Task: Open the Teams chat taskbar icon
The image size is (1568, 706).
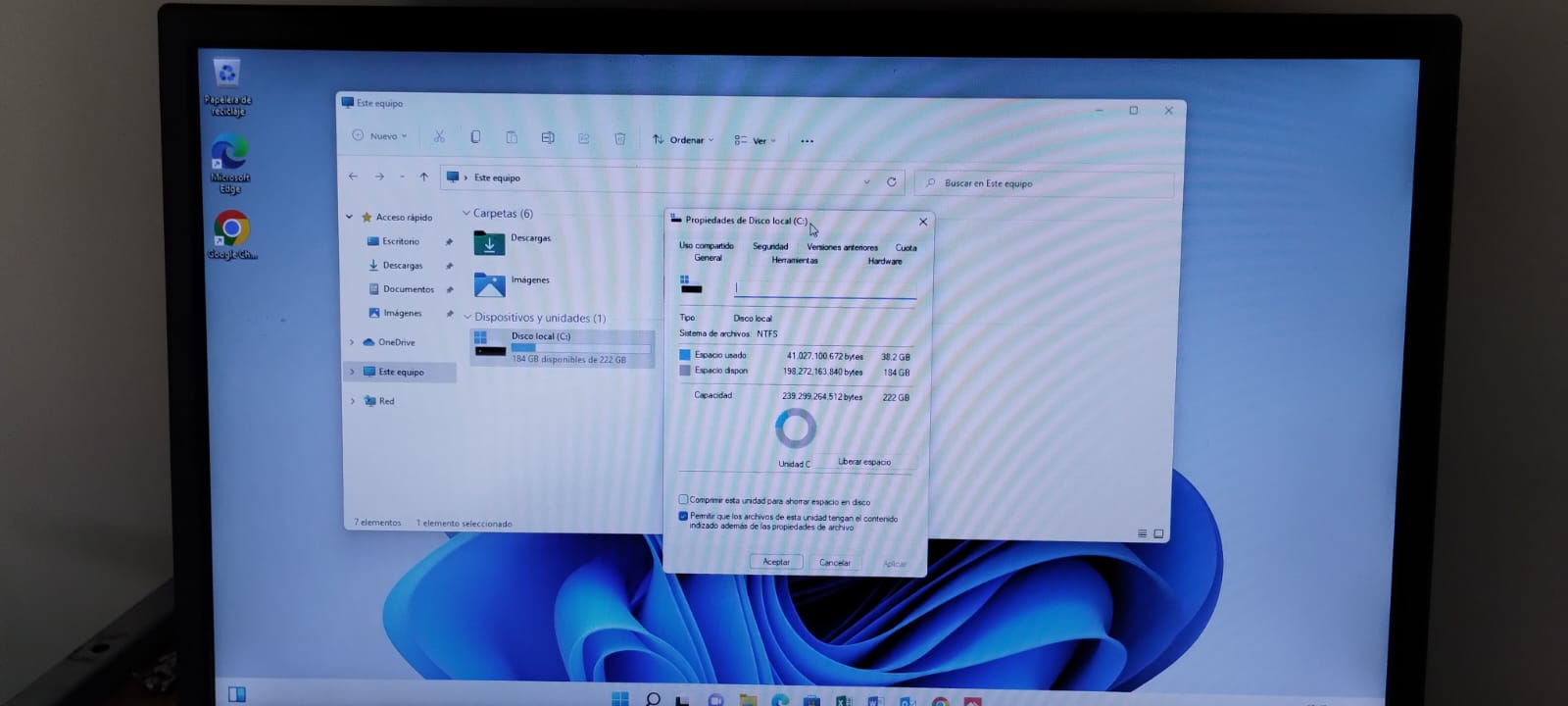Action: (715, 700)
